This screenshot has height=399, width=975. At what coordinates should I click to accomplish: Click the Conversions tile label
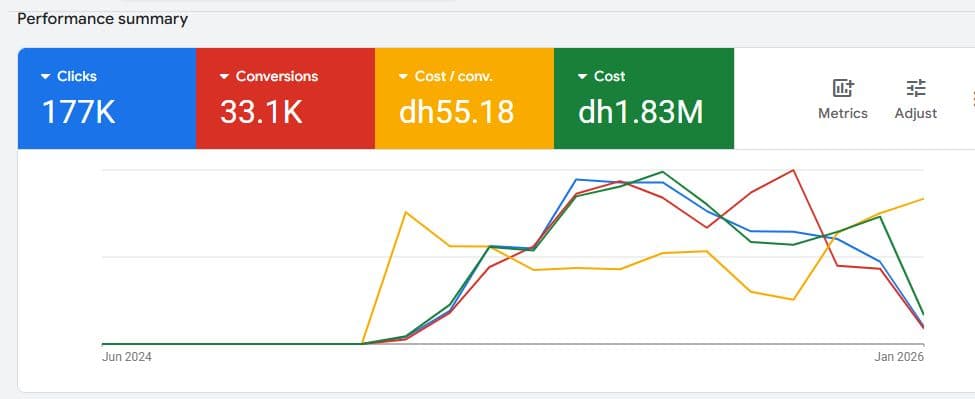(277, 76)
